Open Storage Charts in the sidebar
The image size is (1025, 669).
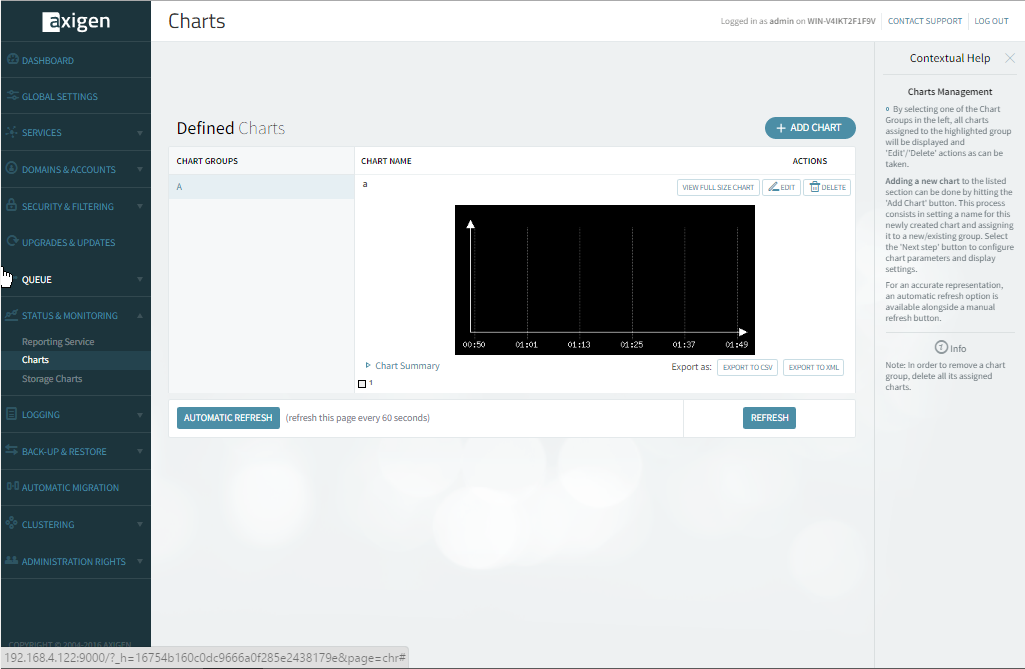click(52, 379)
